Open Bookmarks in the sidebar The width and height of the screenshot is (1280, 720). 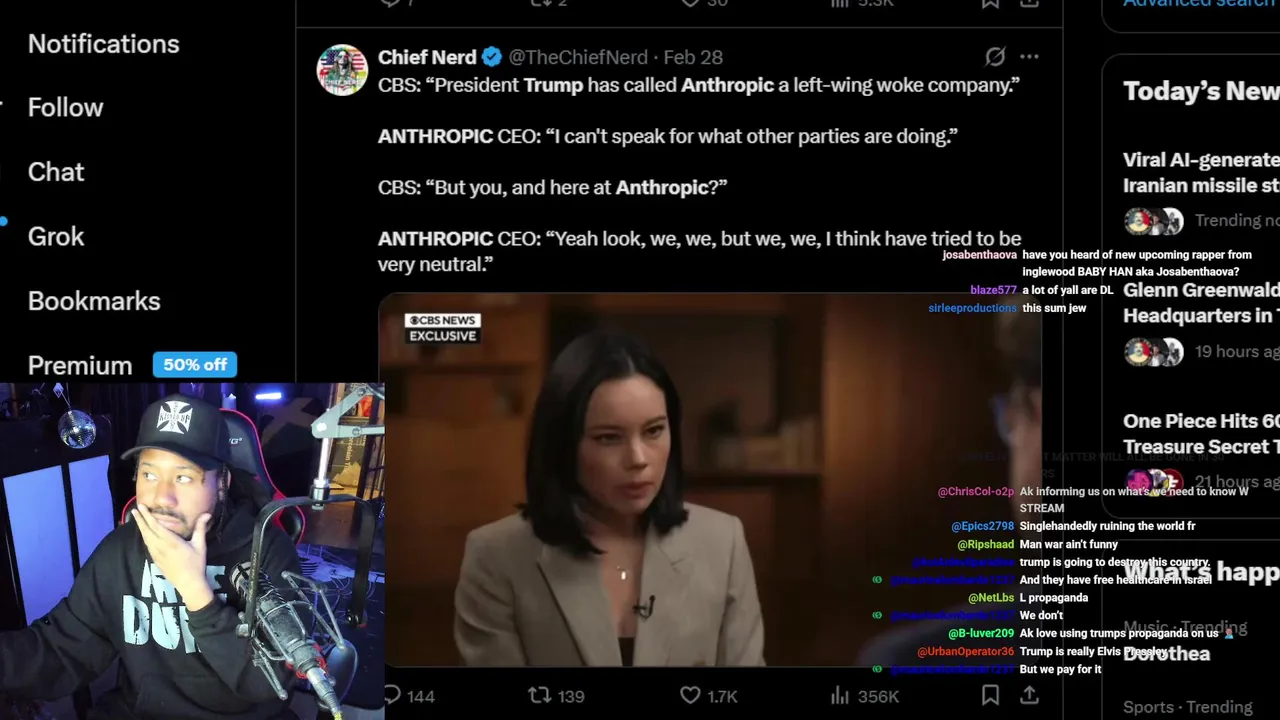(94, 301)
